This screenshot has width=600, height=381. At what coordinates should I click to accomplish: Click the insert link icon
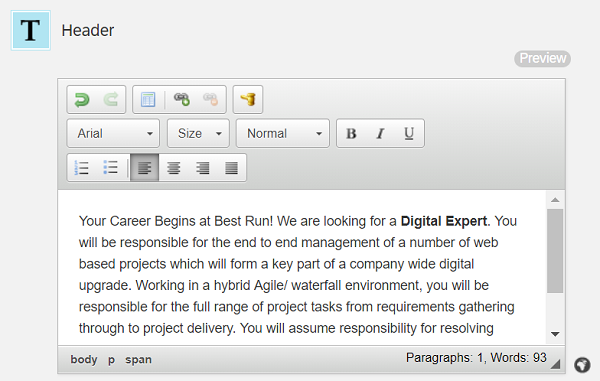point(182,99)
